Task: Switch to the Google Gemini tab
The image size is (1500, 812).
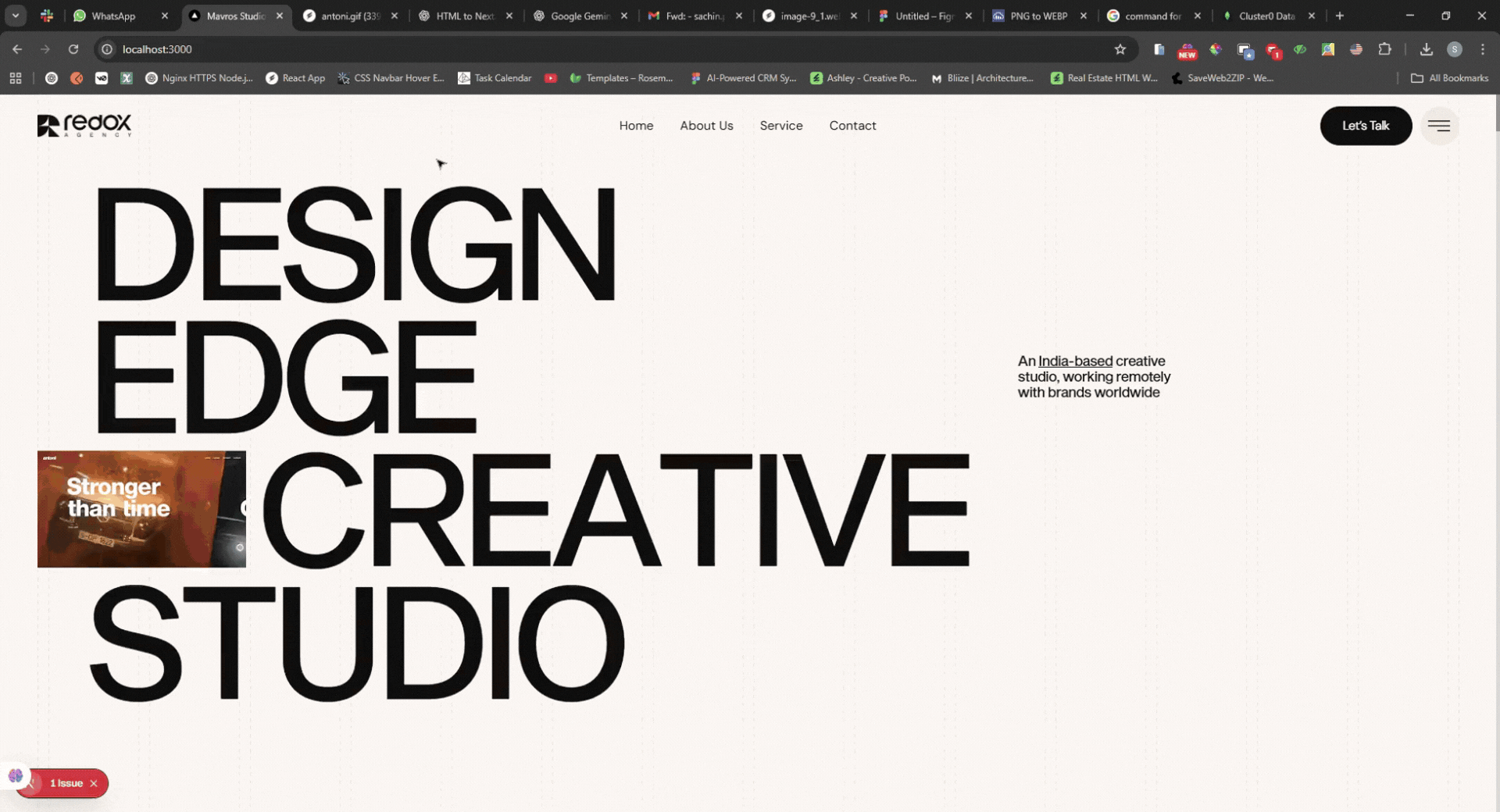Action: (578, 16)
